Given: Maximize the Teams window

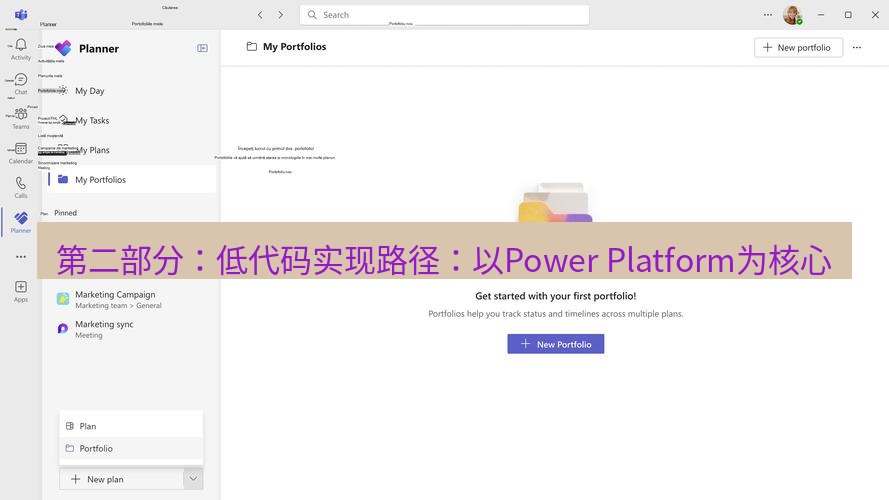Looking at the screenshot, I should (848, 15).
